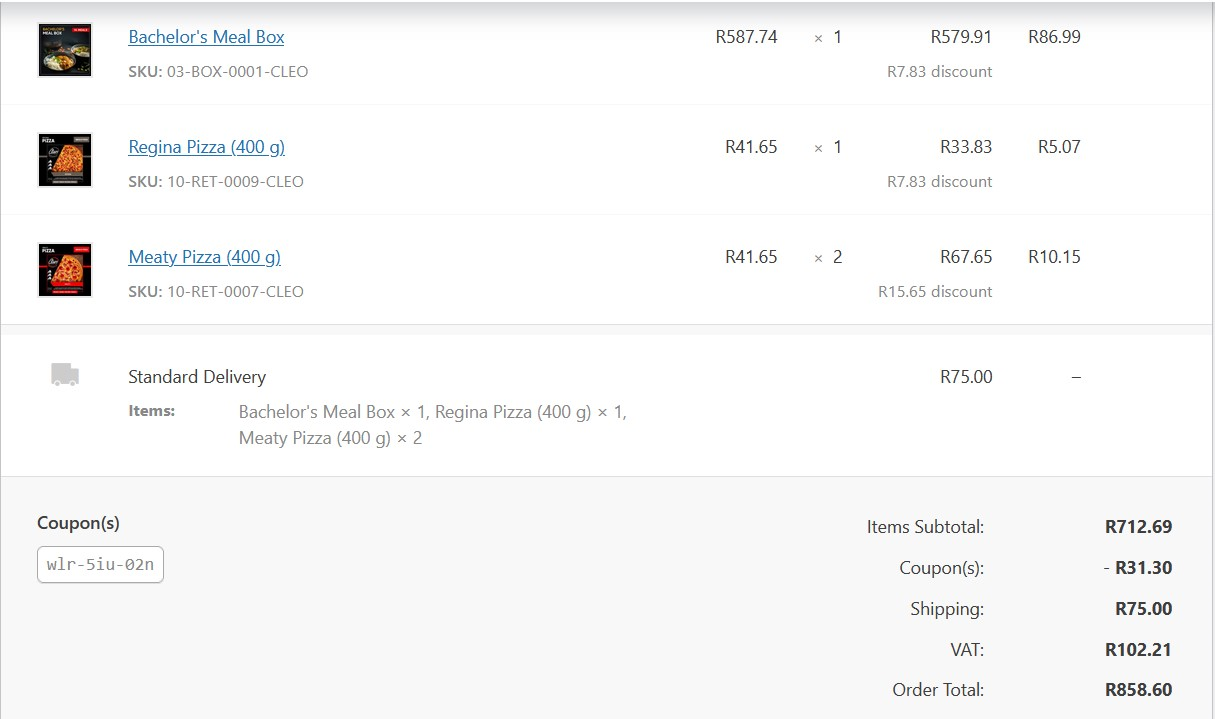Click the R7.83 discount under Regina Pizza total

[x=939, y=182]
